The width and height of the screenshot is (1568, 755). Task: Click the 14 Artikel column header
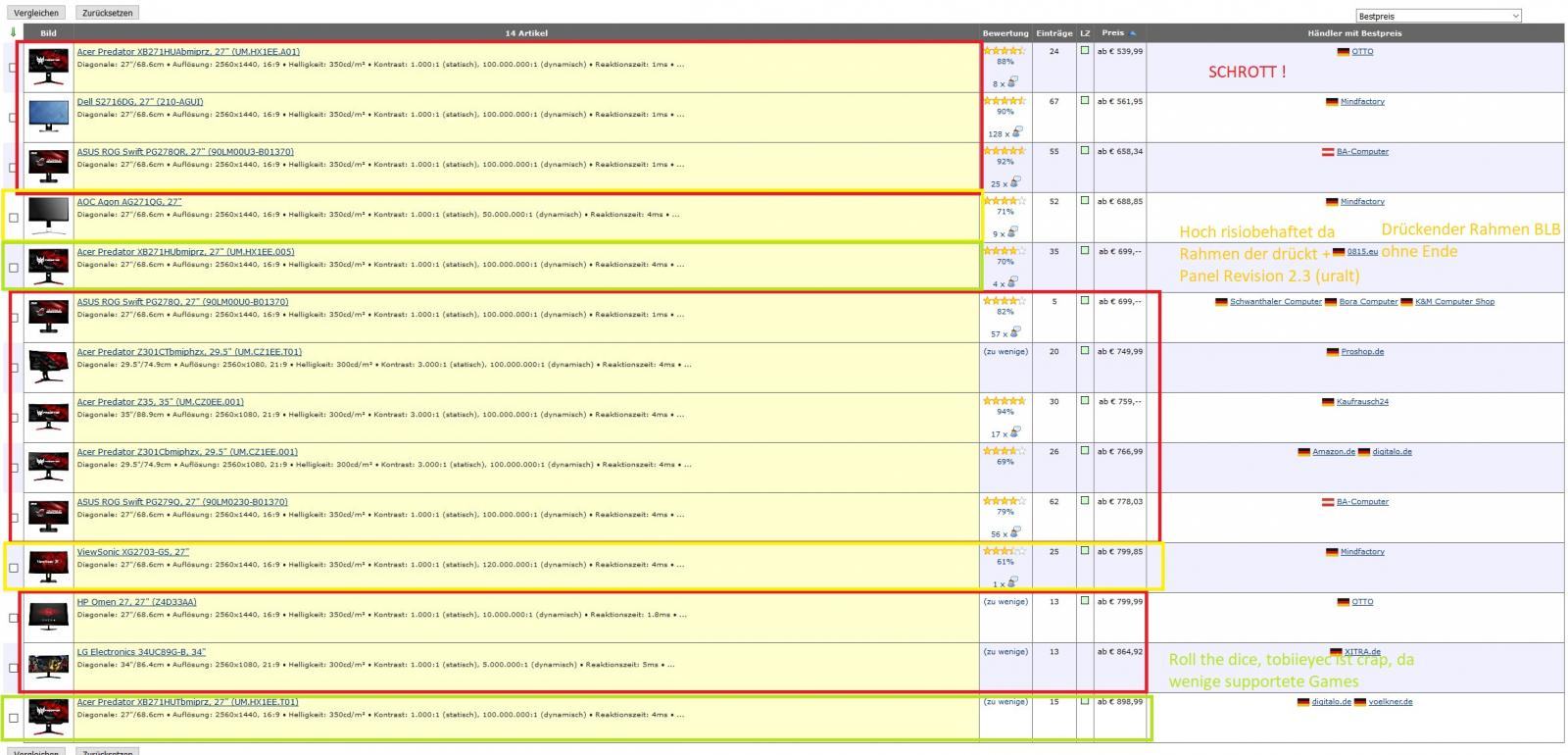(526, 32)
